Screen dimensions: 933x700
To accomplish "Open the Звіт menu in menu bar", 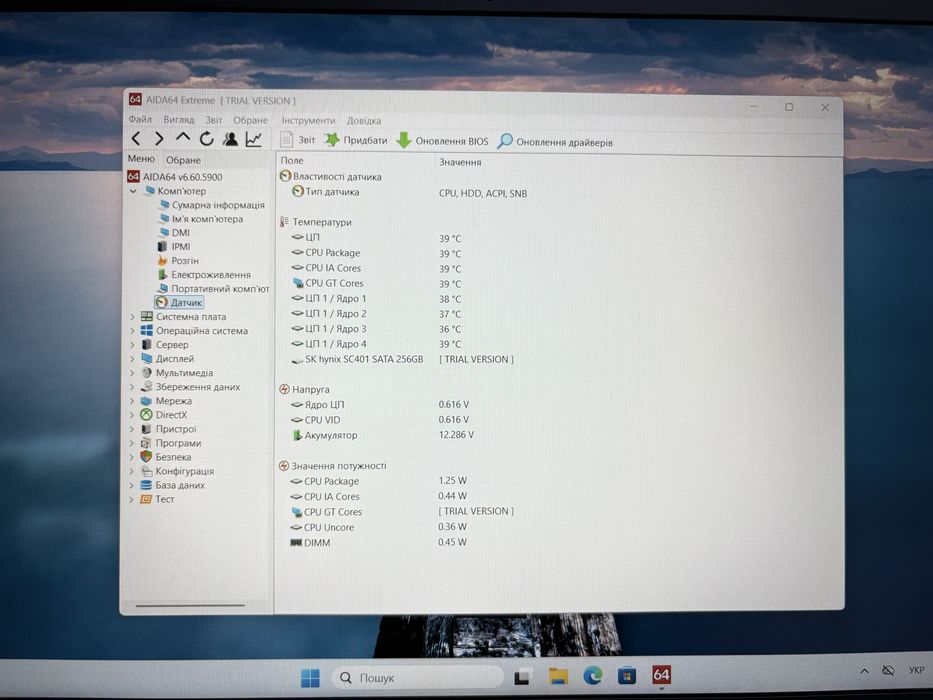I will (x=214, y=120).
